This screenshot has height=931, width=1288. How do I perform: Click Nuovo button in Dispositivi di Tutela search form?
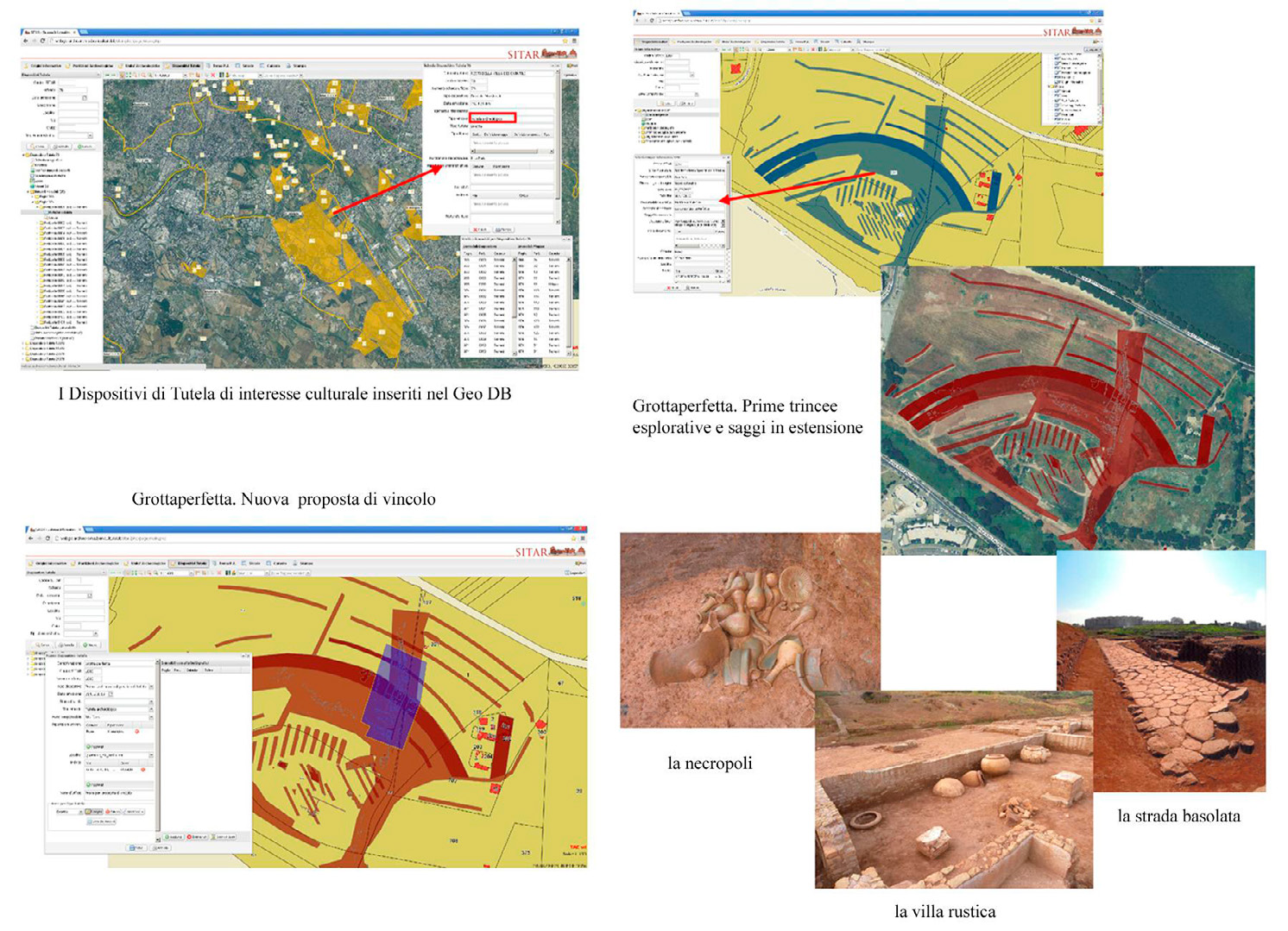[x=85, y=147]
